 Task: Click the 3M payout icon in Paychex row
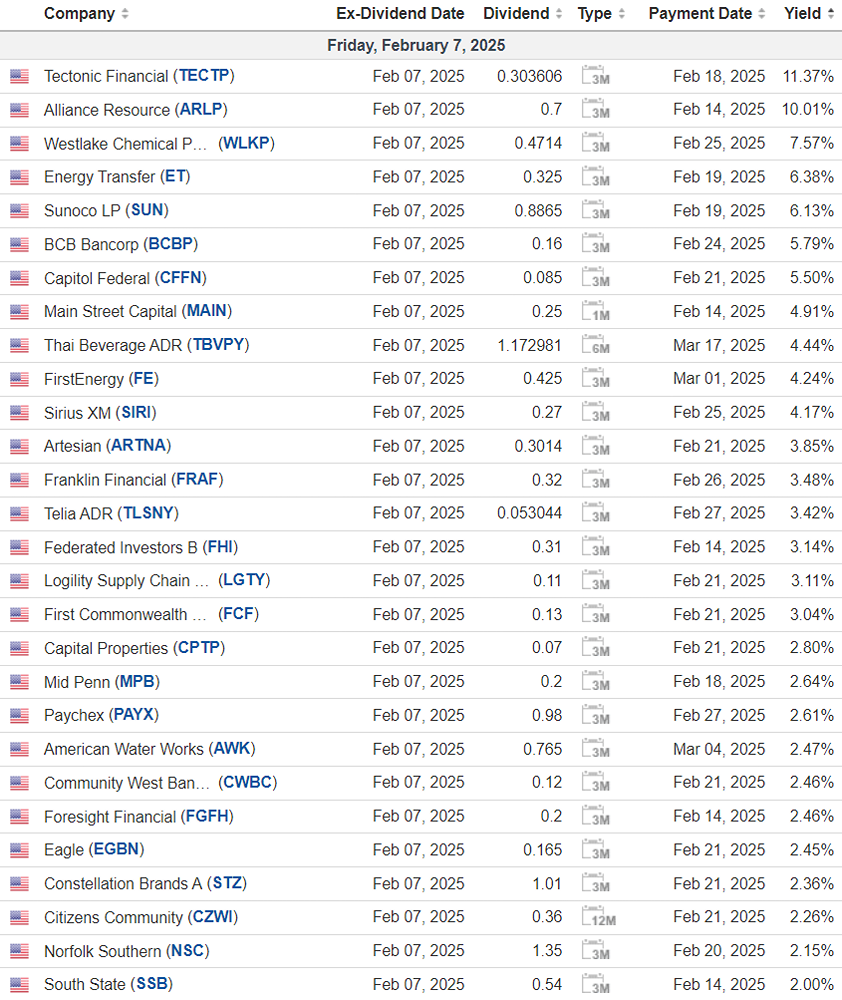(595, 716)
